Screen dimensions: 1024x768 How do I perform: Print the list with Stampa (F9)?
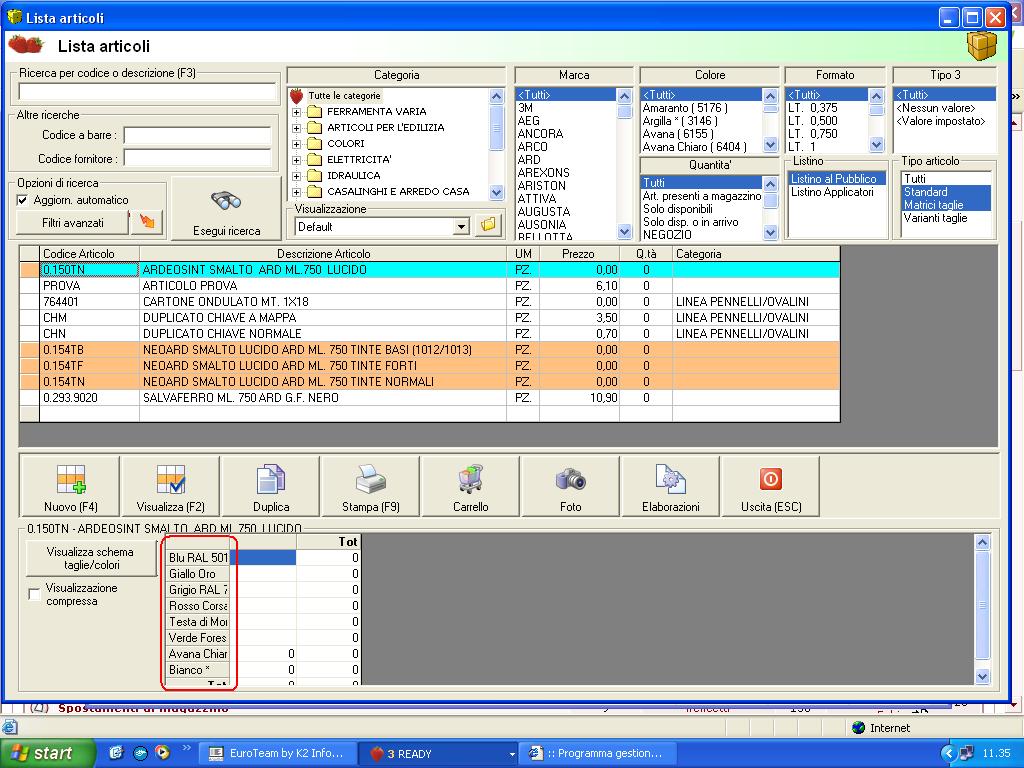click(x=371, y=487)
